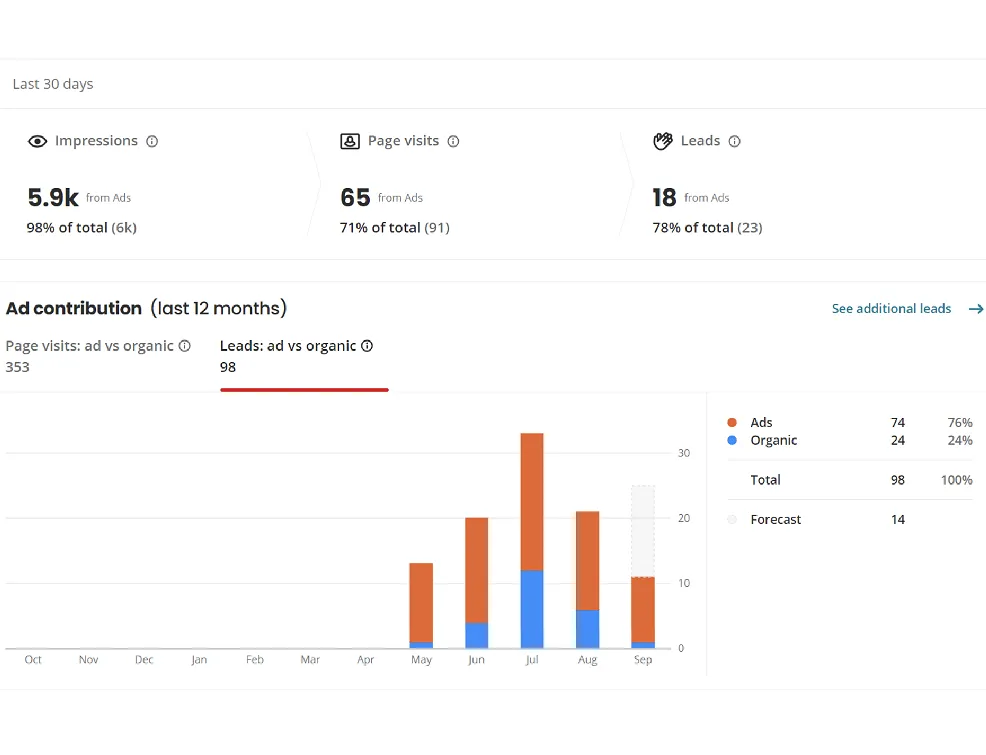Click the info icon next to Page visits
The image size is (986, 755).
click(453, 142)
